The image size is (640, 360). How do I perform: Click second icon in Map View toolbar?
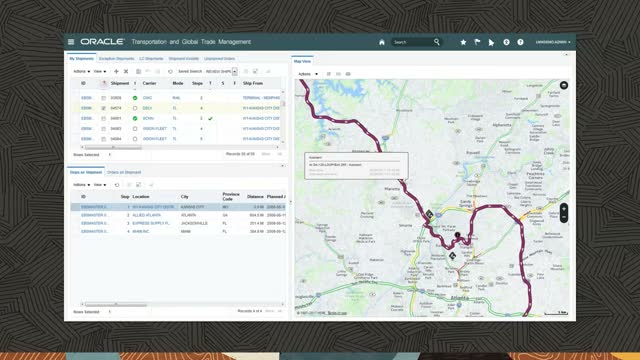coord(338,74)
